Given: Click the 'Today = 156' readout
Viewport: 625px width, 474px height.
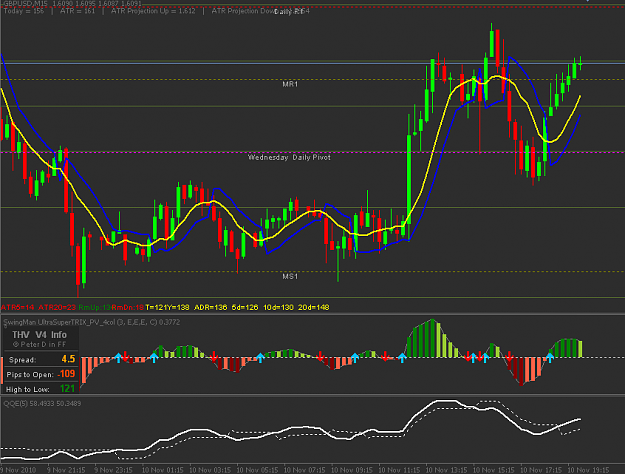Looking at the screenshot, I should tap(24, 11).
